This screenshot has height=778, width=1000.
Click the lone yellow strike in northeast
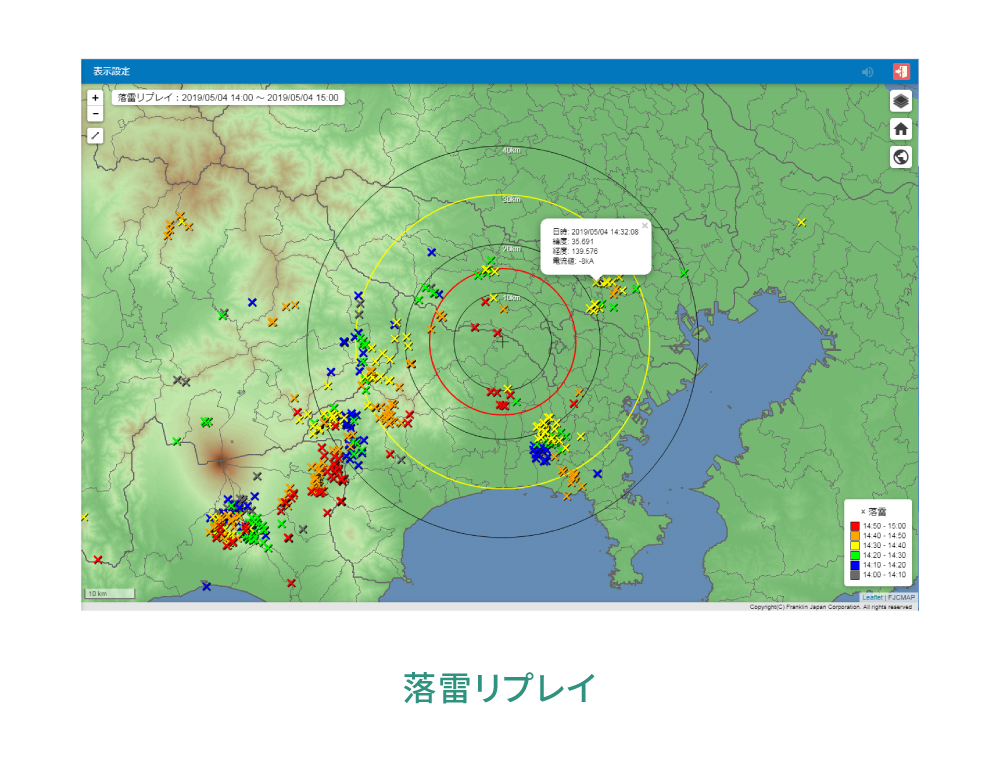point(802,222)
